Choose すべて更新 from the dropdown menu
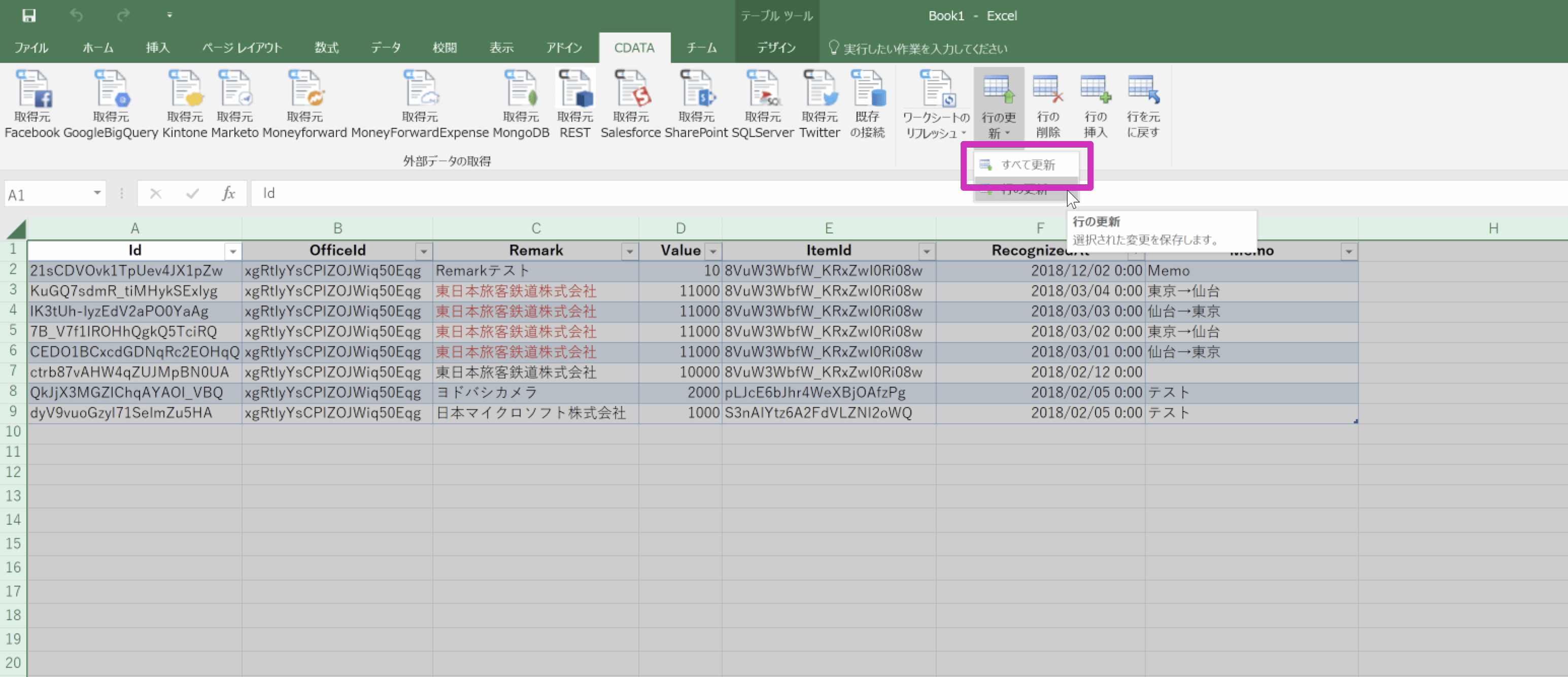Screen dimensions: 1568x677 tap(1027, 164)
